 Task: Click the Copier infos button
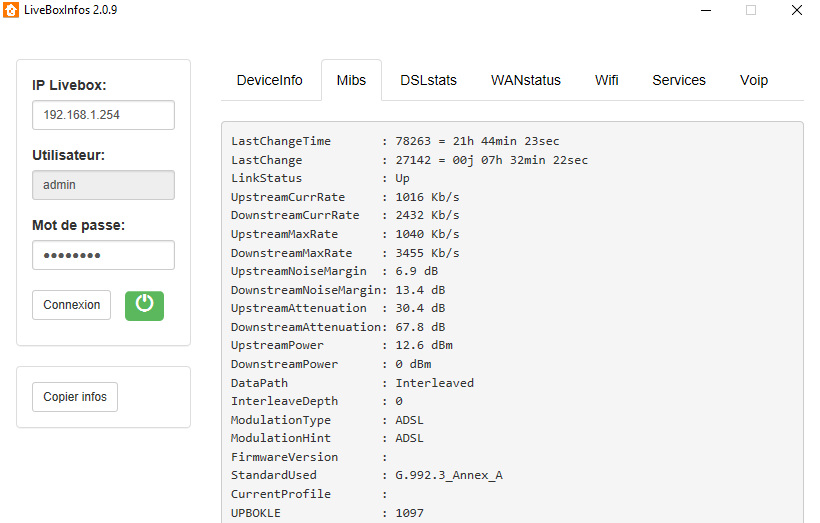point(75,397)
